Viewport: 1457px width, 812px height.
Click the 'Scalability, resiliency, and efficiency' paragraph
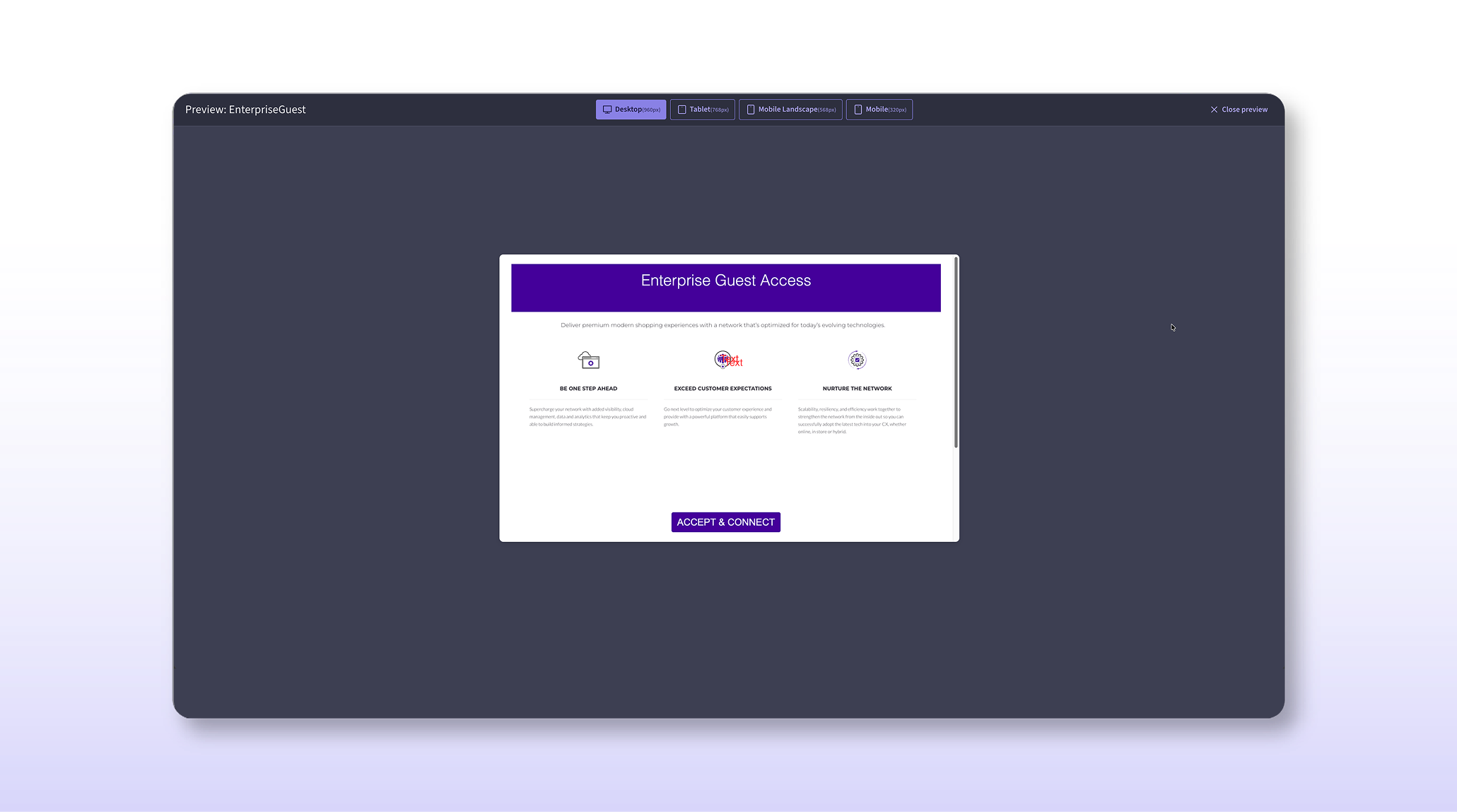(853, 420)
